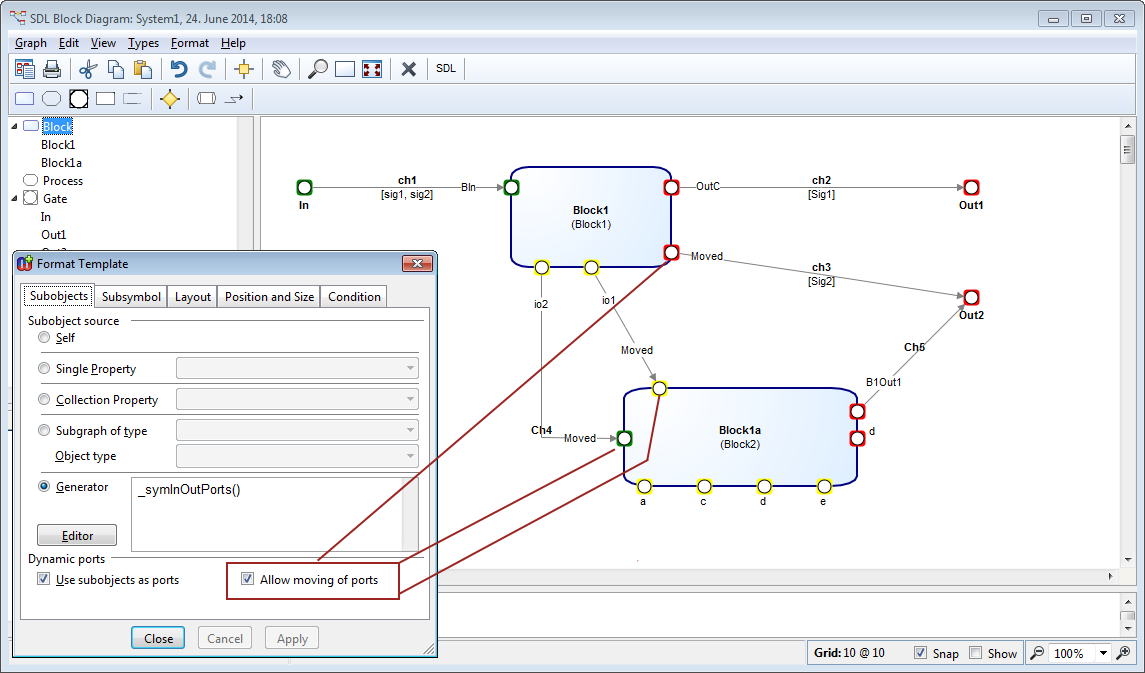1145x673 pixels.
Task: Open the Collection Property dropdown
Action: (x=410, y=399)
